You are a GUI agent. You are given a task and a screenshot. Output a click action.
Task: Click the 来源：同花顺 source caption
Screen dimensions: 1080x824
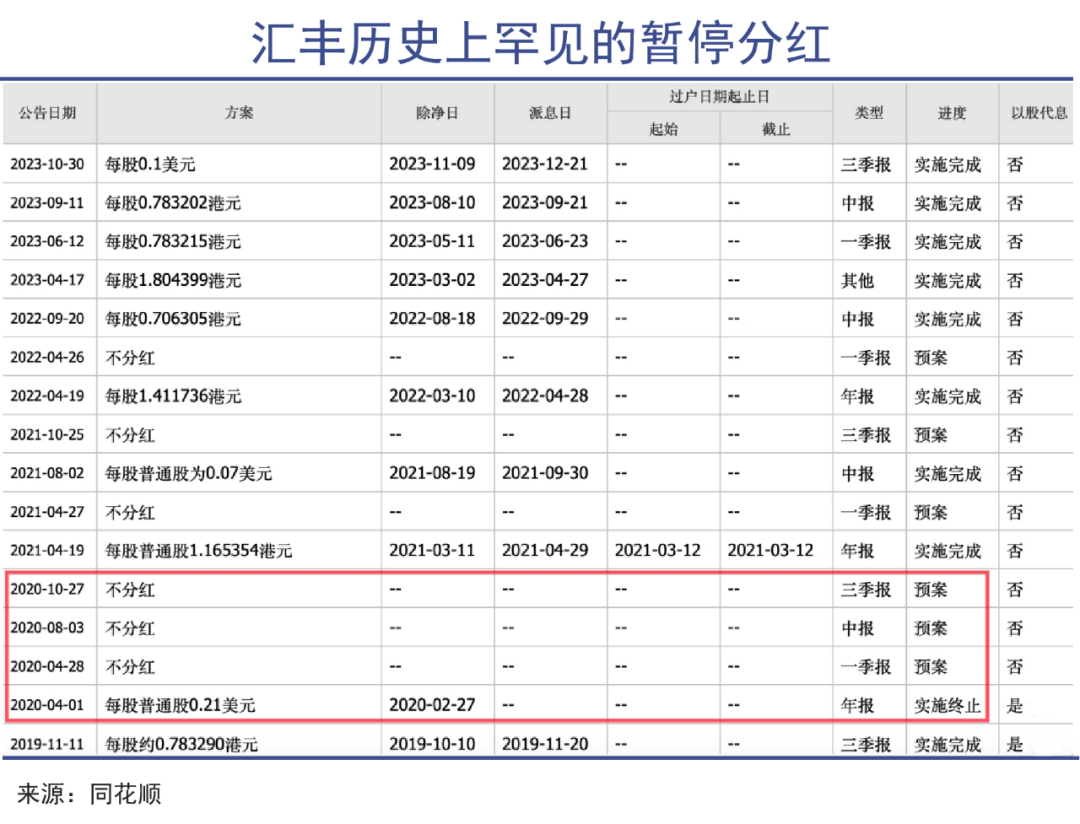coord(89,795)
